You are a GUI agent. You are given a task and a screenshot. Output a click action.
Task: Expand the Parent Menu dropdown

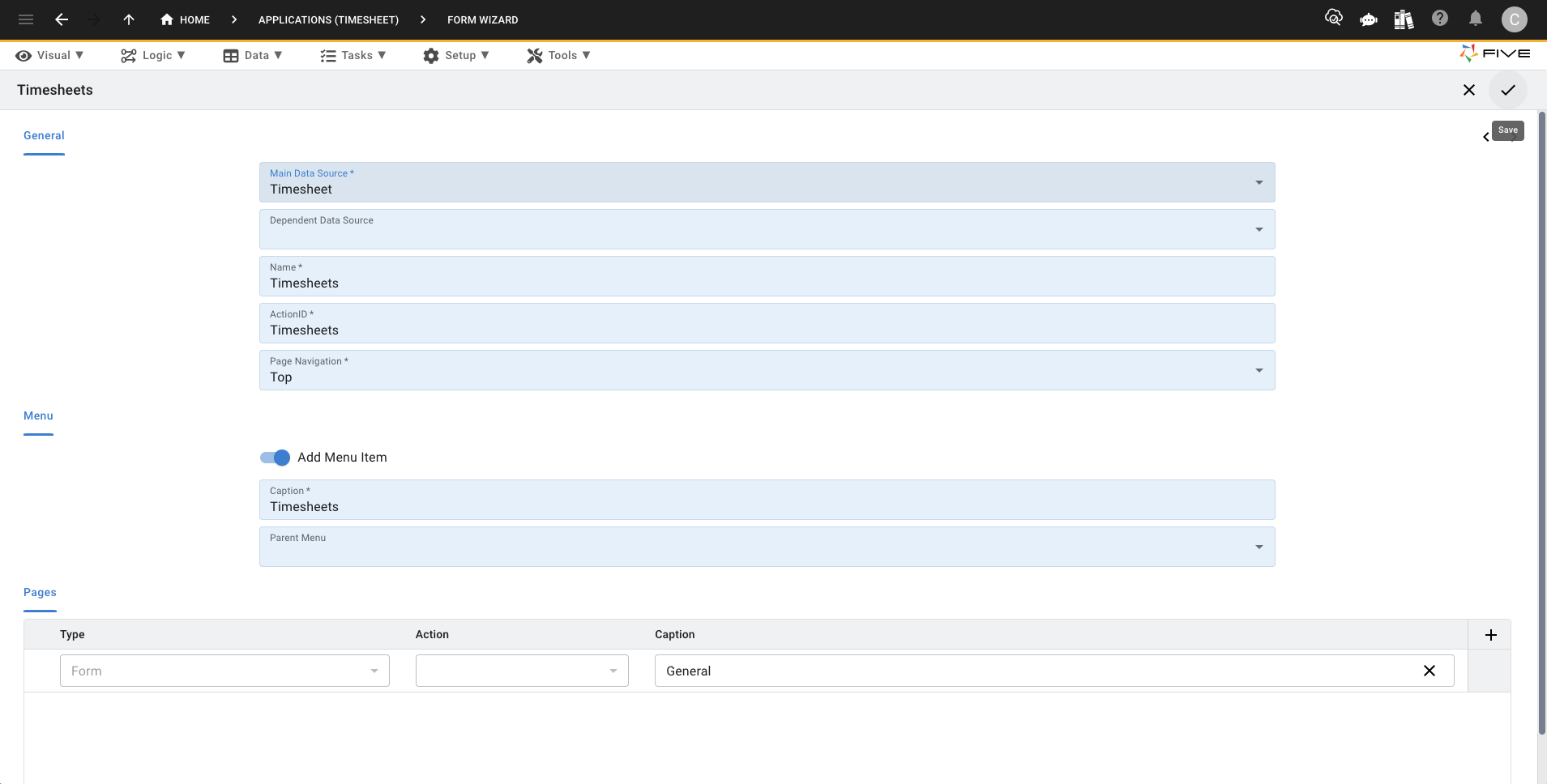1259,548
